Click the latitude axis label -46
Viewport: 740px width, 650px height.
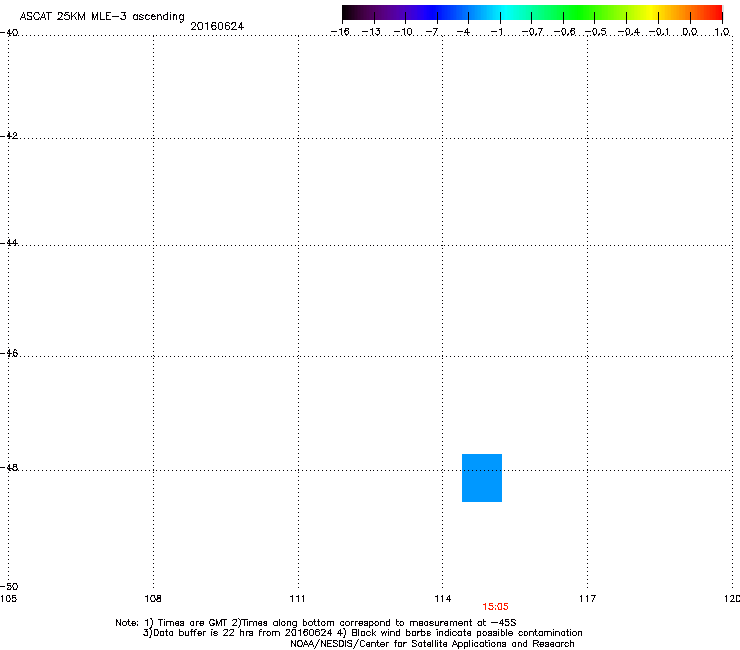click(x=9, y=353)
